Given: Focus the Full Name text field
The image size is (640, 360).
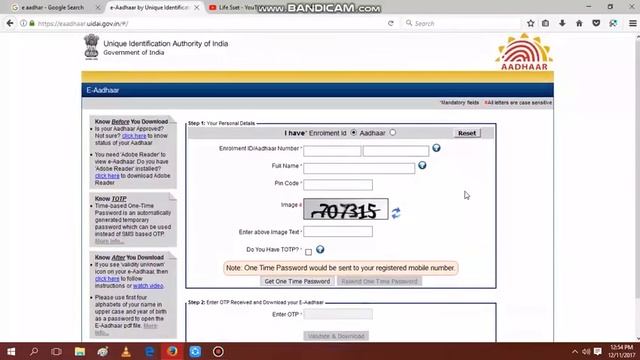Looking at the screenshot, I should [359, 168].
